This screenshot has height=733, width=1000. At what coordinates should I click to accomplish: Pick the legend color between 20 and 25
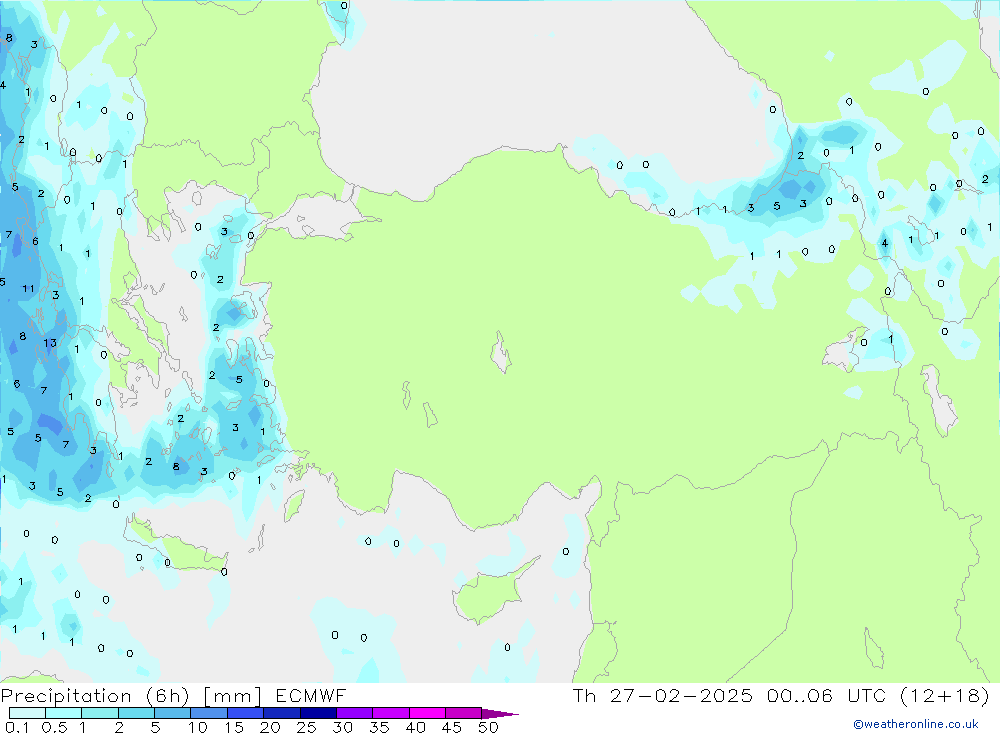281,713
